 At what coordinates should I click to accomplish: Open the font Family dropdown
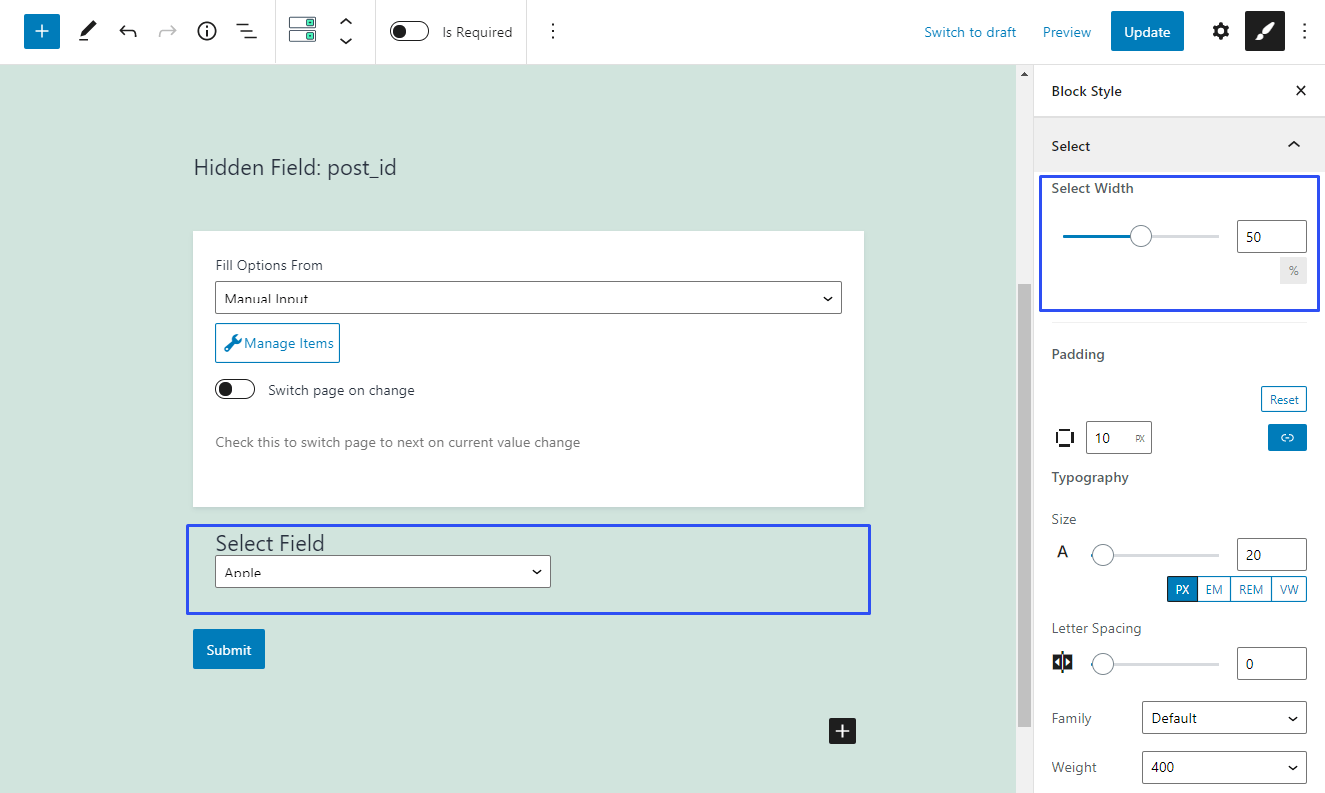[1223, 718]
